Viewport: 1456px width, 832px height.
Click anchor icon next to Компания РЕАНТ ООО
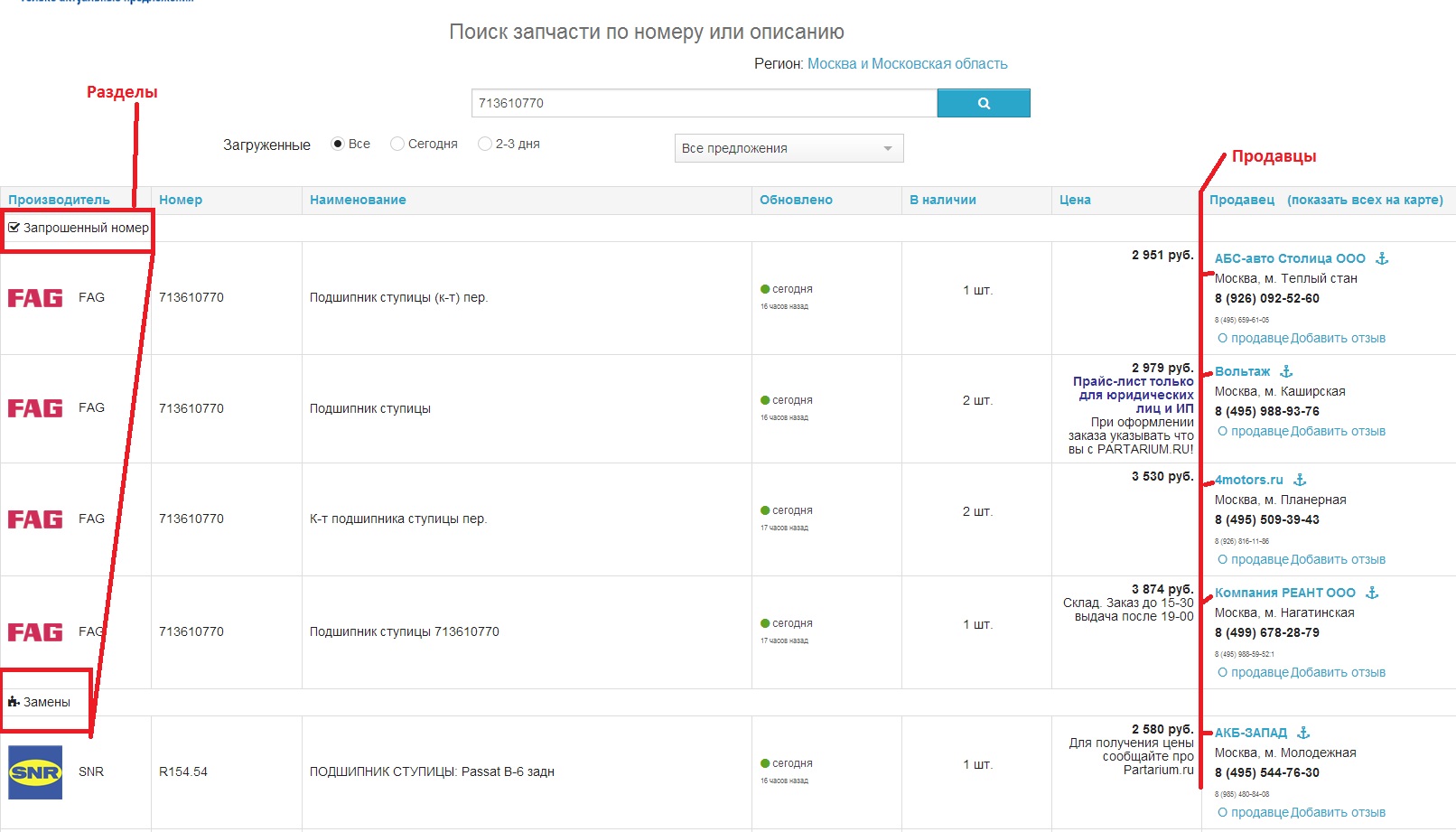tap(1372, 593)
